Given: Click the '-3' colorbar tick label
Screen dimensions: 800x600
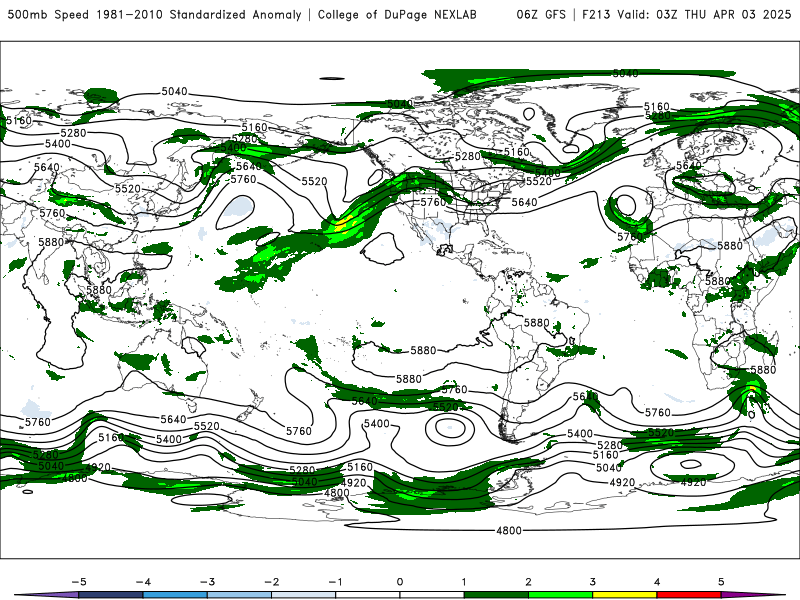Looking at the screenshot, I should (207, 582).
